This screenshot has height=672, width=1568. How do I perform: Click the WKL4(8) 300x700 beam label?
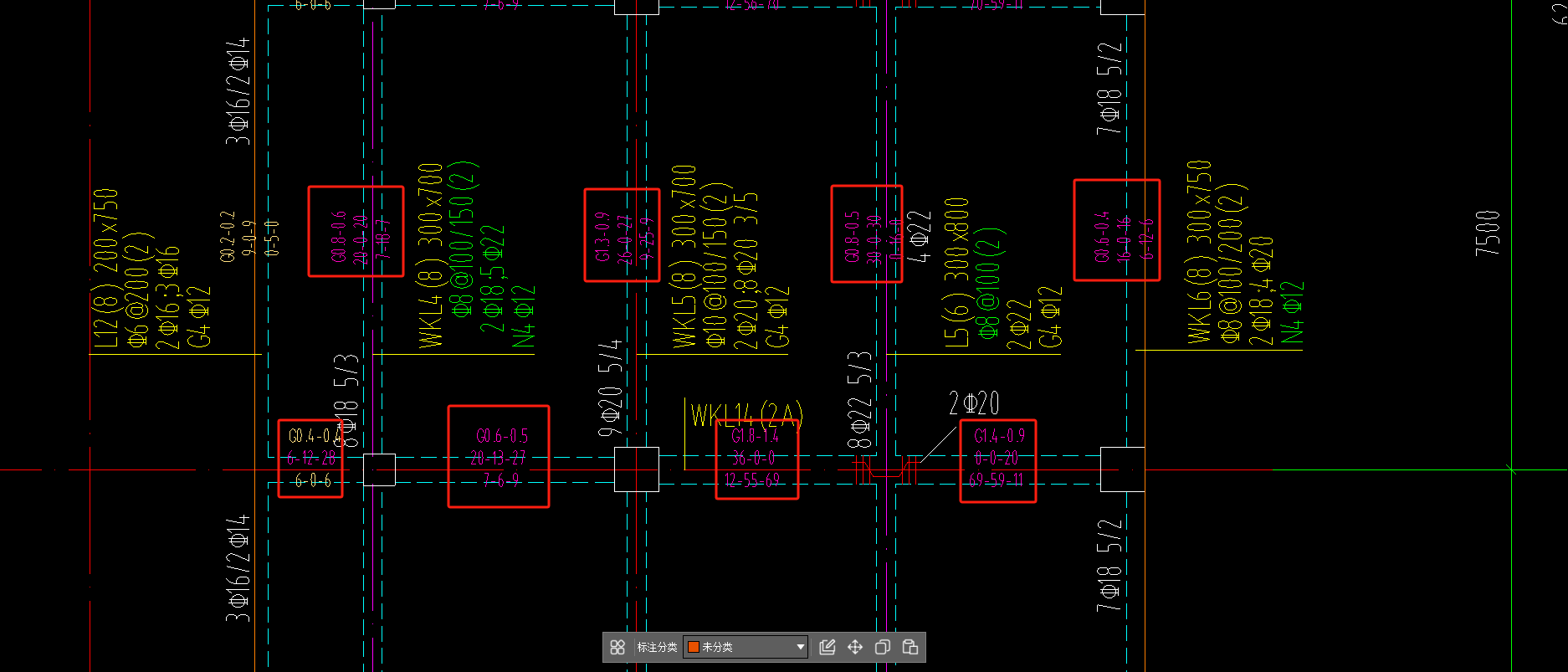(430, 255)
